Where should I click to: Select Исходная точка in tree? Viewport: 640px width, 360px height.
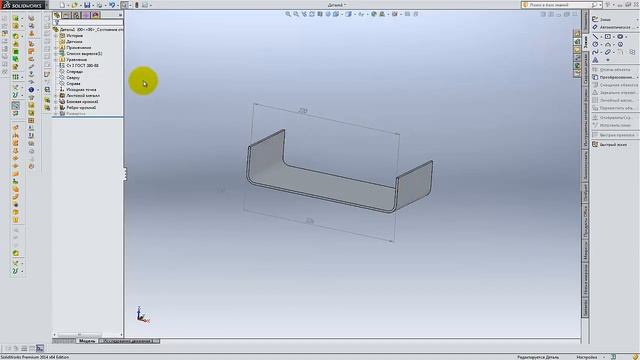pos(81,89)
